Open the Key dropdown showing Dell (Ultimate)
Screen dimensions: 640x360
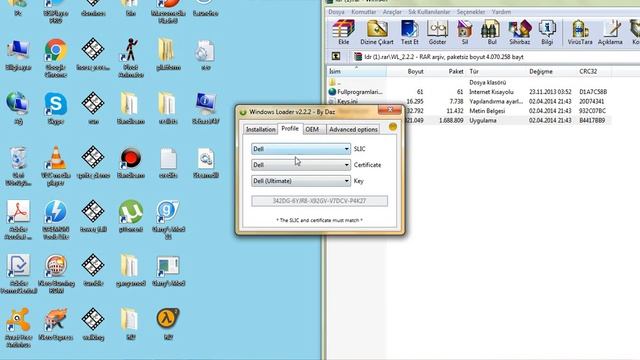(x=300, y=181)
